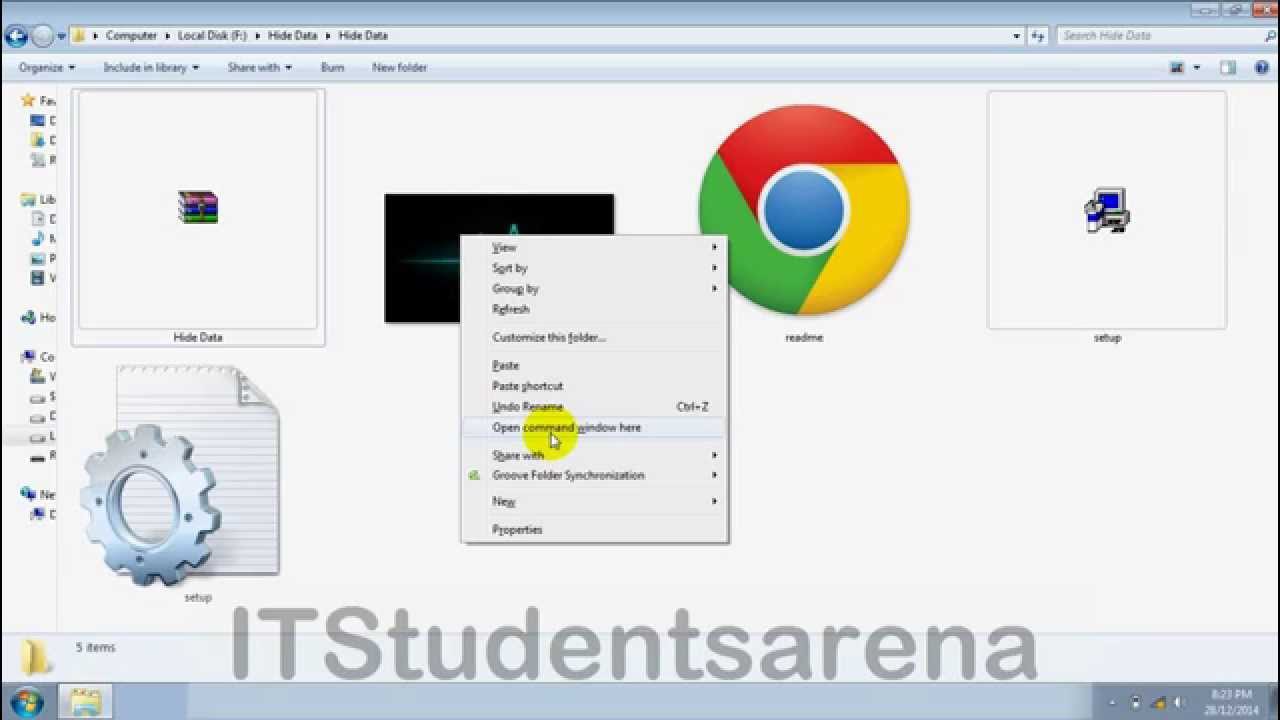Open the Organize dropdown menu

pos(47,68)
